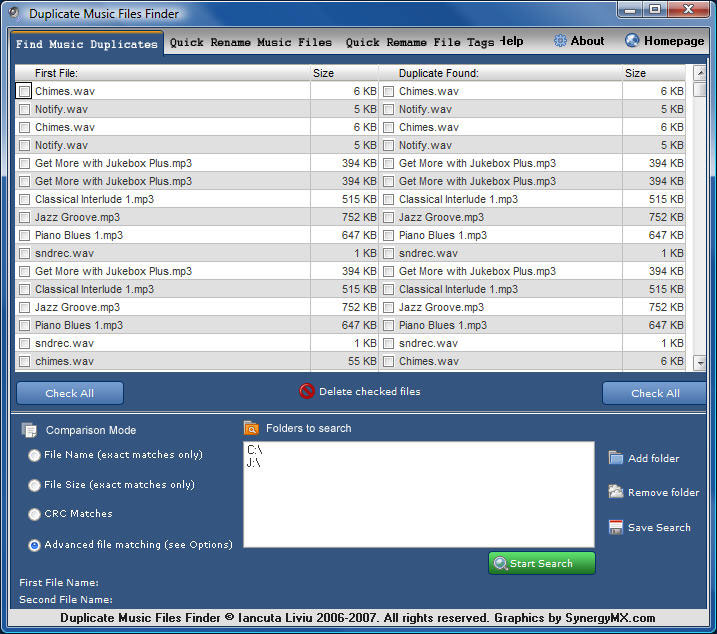Click the results scrollbar thumb
Viewport: 717px width, 634px height.
point(700,89)
